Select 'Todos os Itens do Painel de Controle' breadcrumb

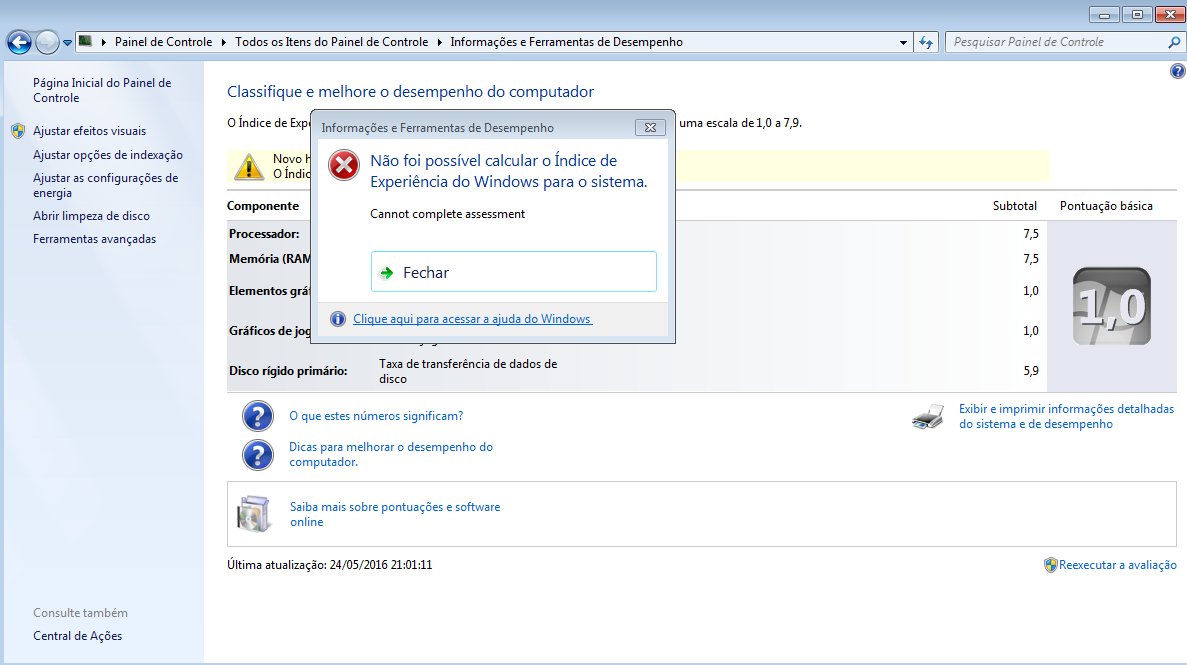pos(332,42)
